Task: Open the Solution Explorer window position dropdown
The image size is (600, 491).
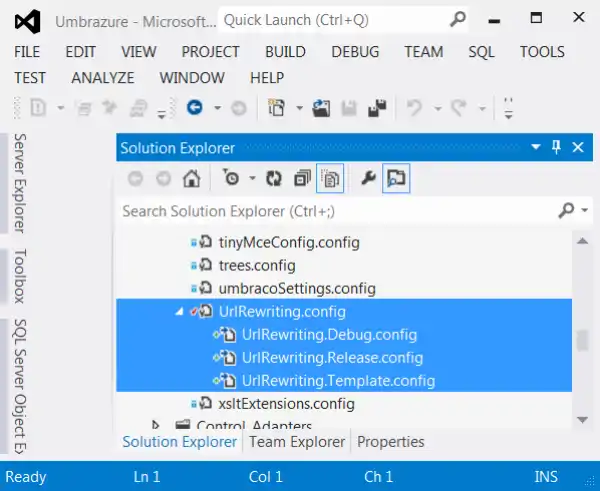Action: [536, 147]
